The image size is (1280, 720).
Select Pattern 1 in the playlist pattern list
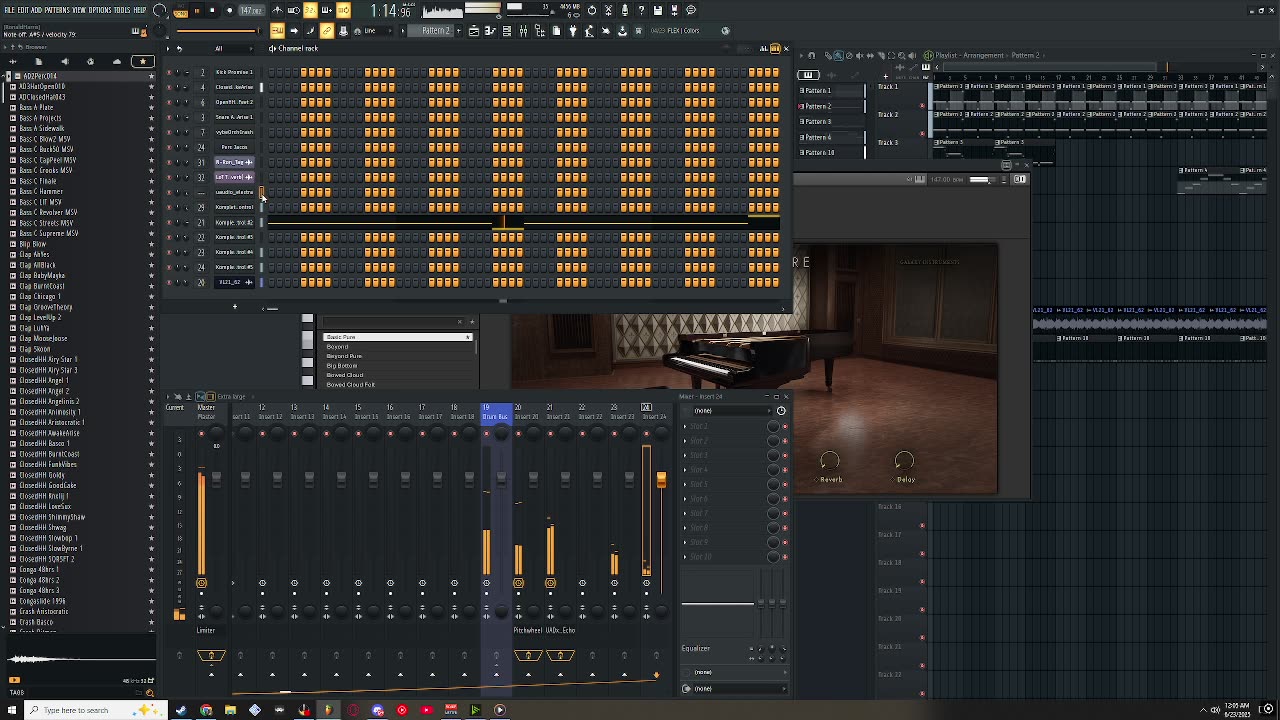point(831,90)
